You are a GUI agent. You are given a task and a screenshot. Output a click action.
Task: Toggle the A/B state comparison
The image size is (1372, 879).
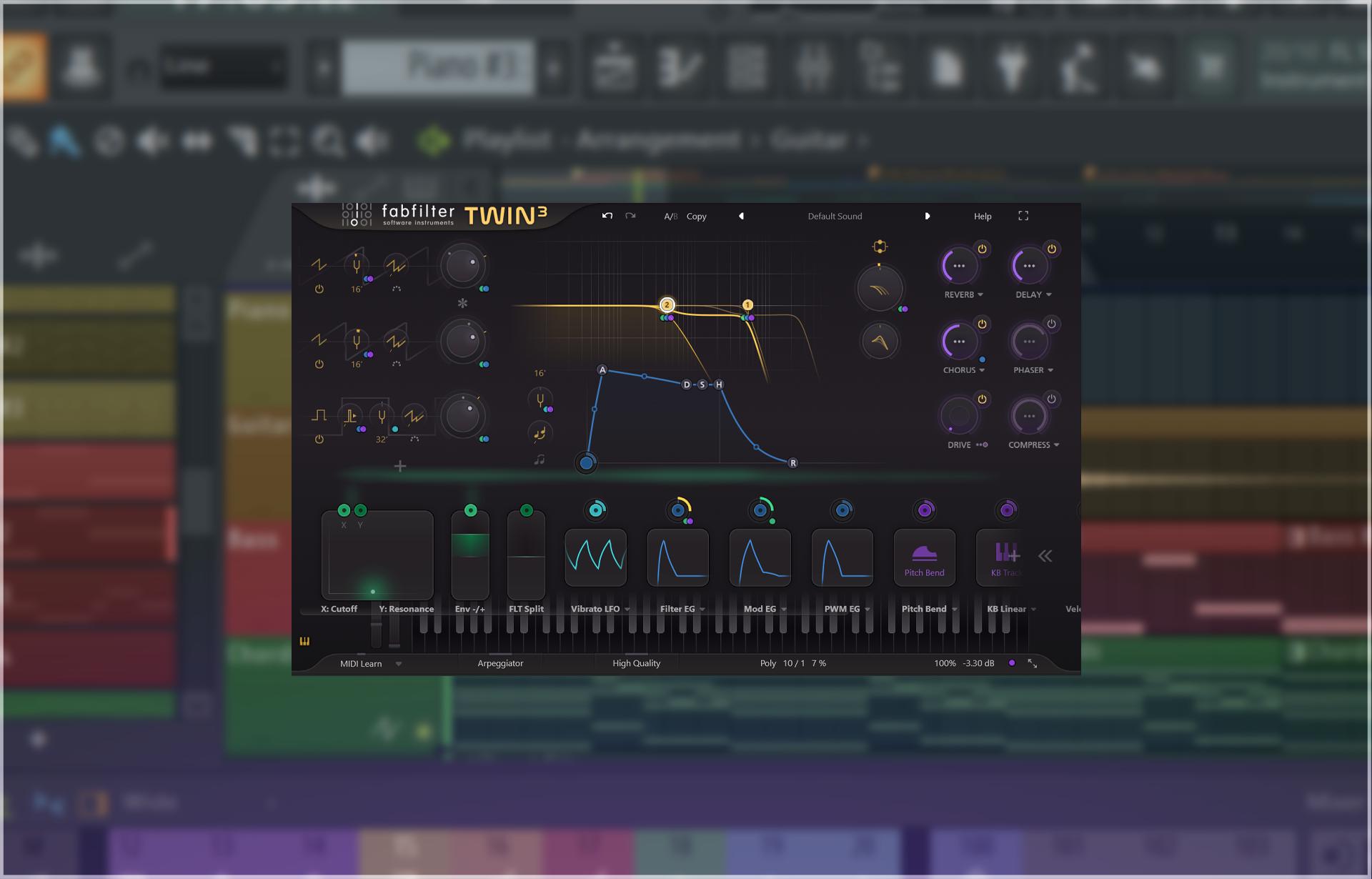coord(670,217)
